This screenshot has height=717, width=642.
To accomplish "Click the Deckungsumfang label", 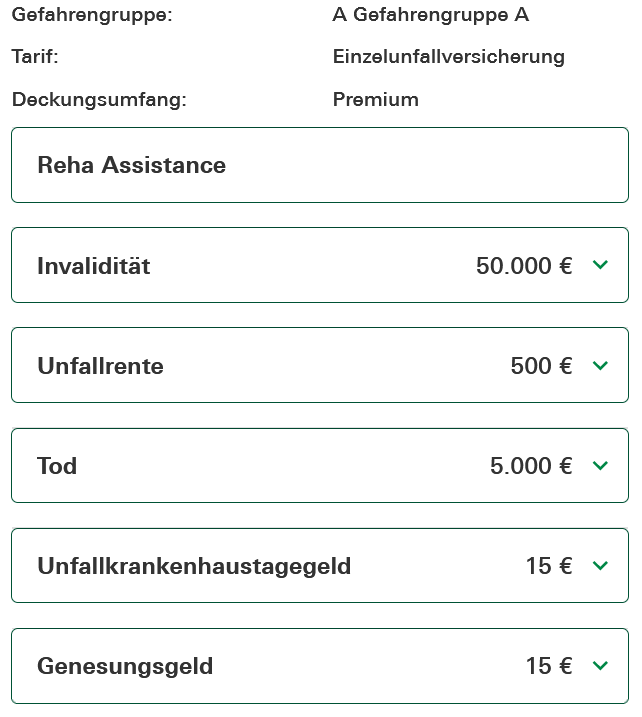I will coord(99,99).
